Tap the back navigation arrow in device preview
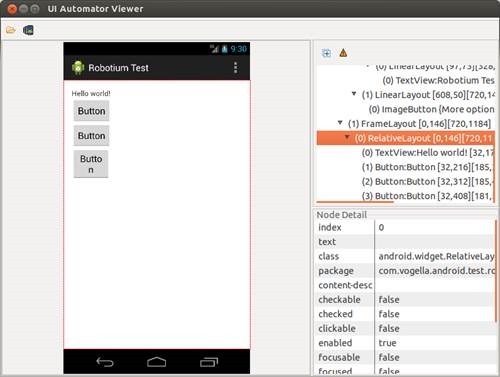 105,362
